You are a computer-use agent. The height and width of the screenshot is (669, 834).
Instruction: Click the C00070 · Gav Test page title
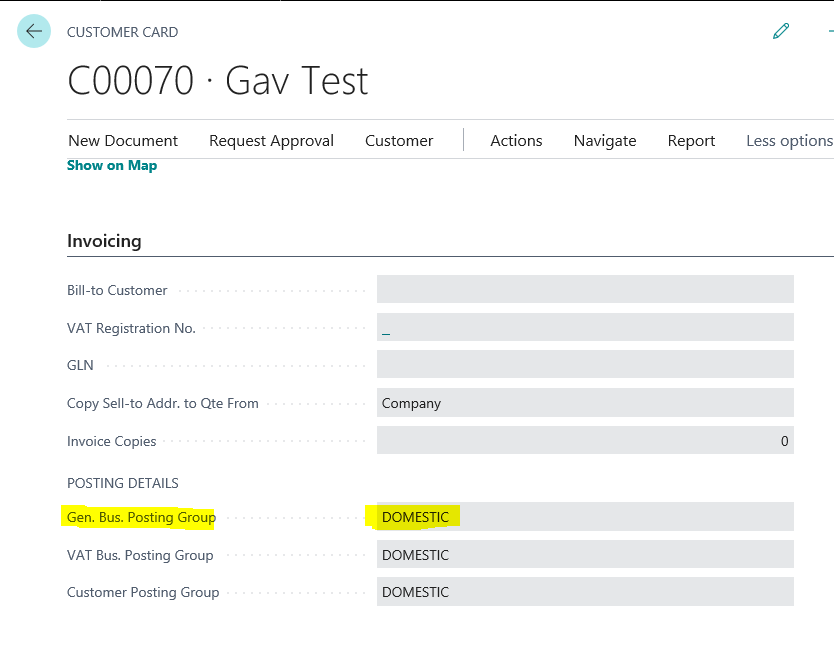pyautogui.click(x=218, y=81)
